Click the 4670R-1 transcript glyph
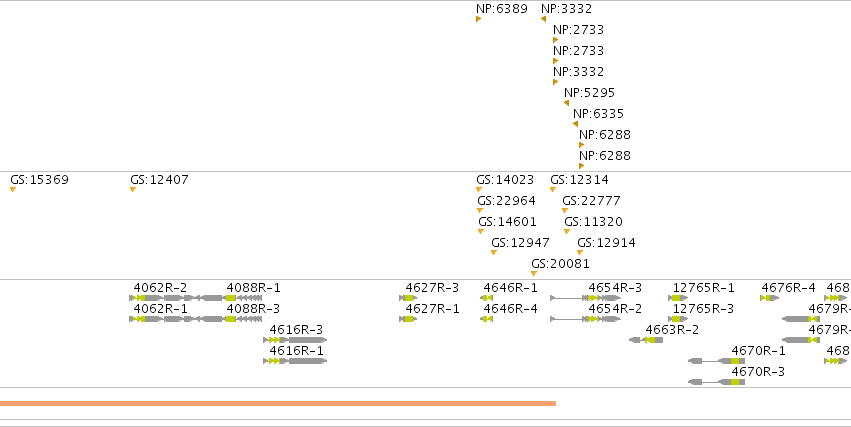The height and width of the screenshot is (427, 851). [x=716, y=361]
